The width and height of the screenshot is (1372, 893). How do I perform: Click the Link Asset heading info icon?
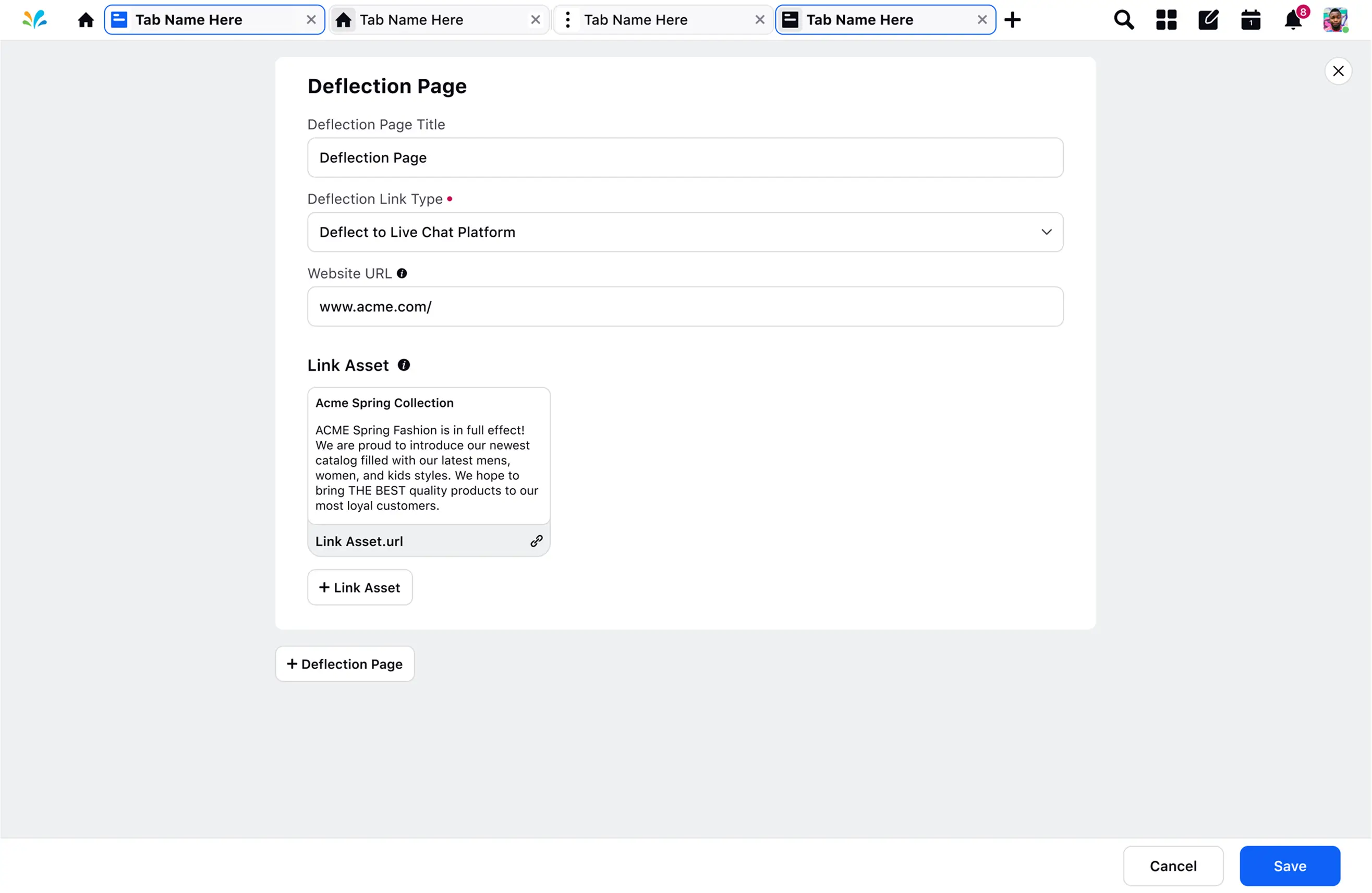pos(404,365)
